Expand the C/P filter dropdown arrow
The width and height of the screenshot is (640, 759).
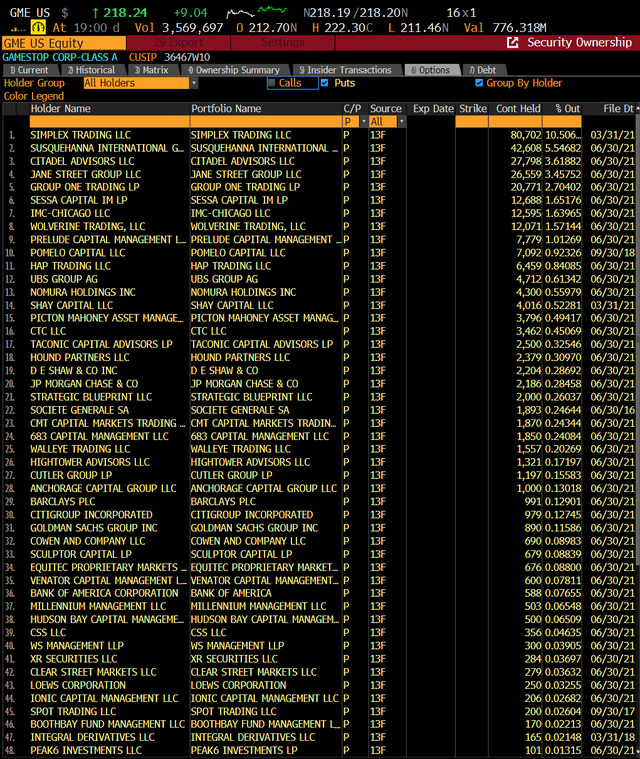point(364,121)
